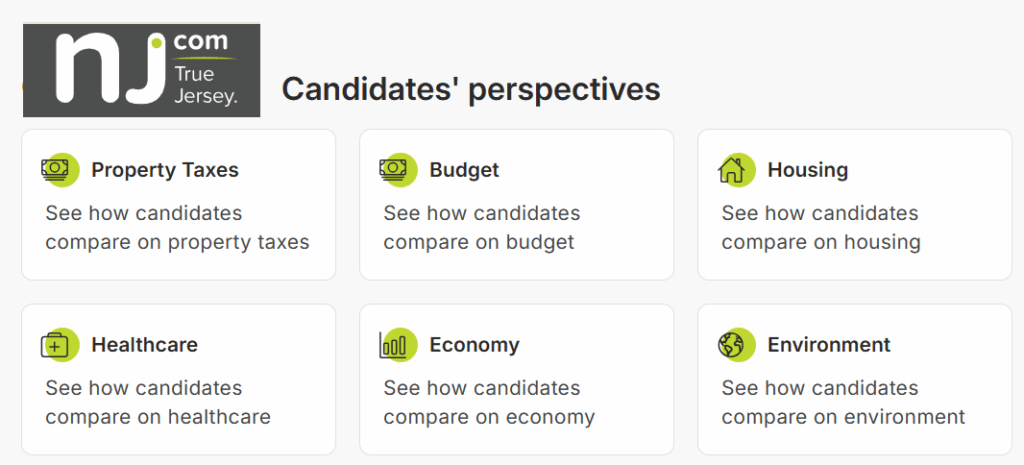Open the Budget heading
1024x465 pixels.
click(x=464, y=170)
